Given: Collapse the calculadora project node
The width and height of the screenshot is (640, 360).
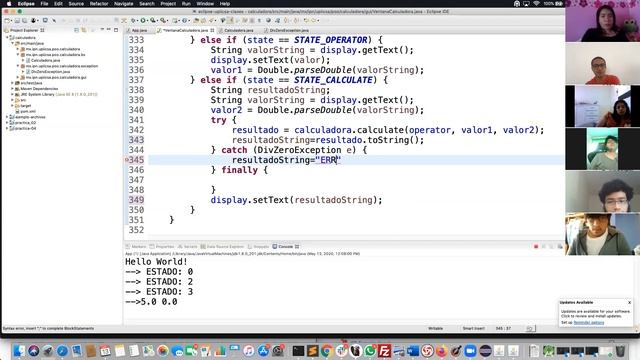Looking at the screenshot, I should click(x=7, y=38).
